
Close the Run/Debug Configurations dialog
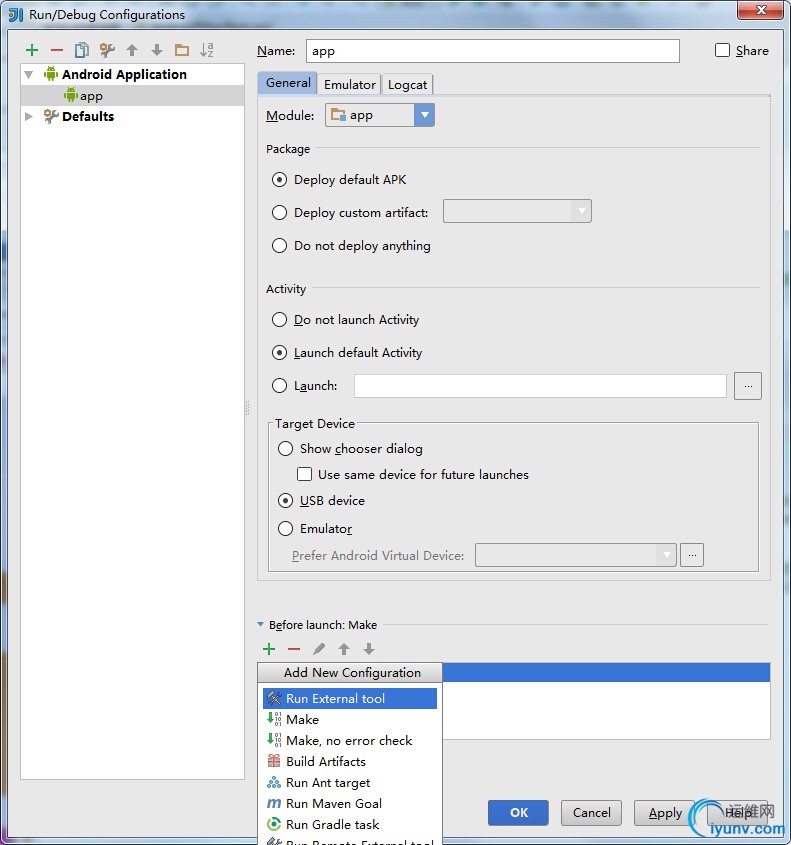click(760, 10)
